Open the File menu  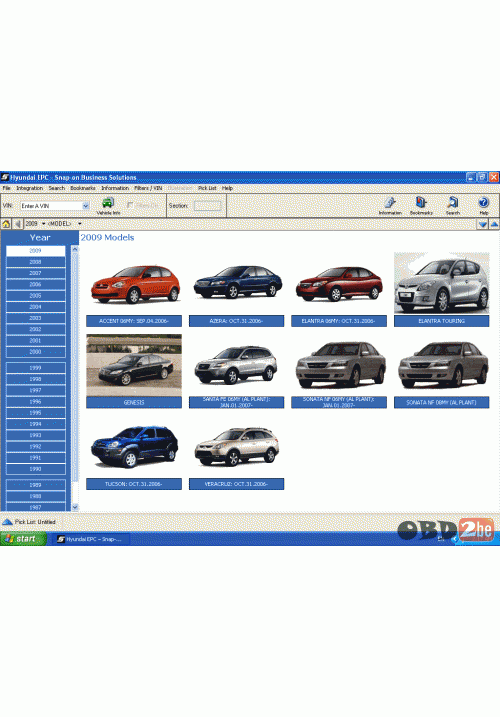click(x=6, y=188)
